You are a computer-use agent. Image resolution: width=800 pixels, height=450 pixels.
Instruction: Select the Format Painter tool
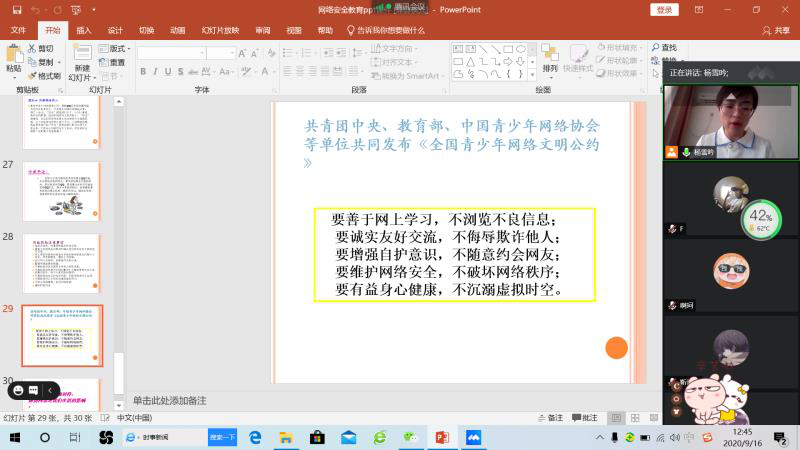45,76
